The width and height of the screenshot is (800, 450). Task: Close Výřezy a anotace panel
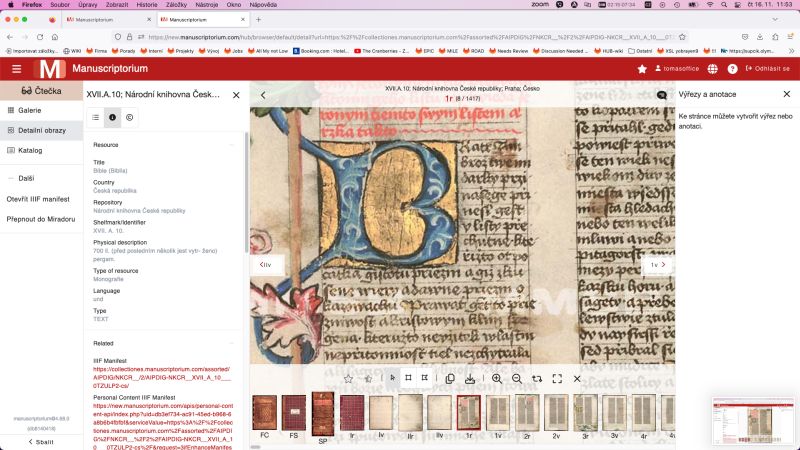(787, 94)
